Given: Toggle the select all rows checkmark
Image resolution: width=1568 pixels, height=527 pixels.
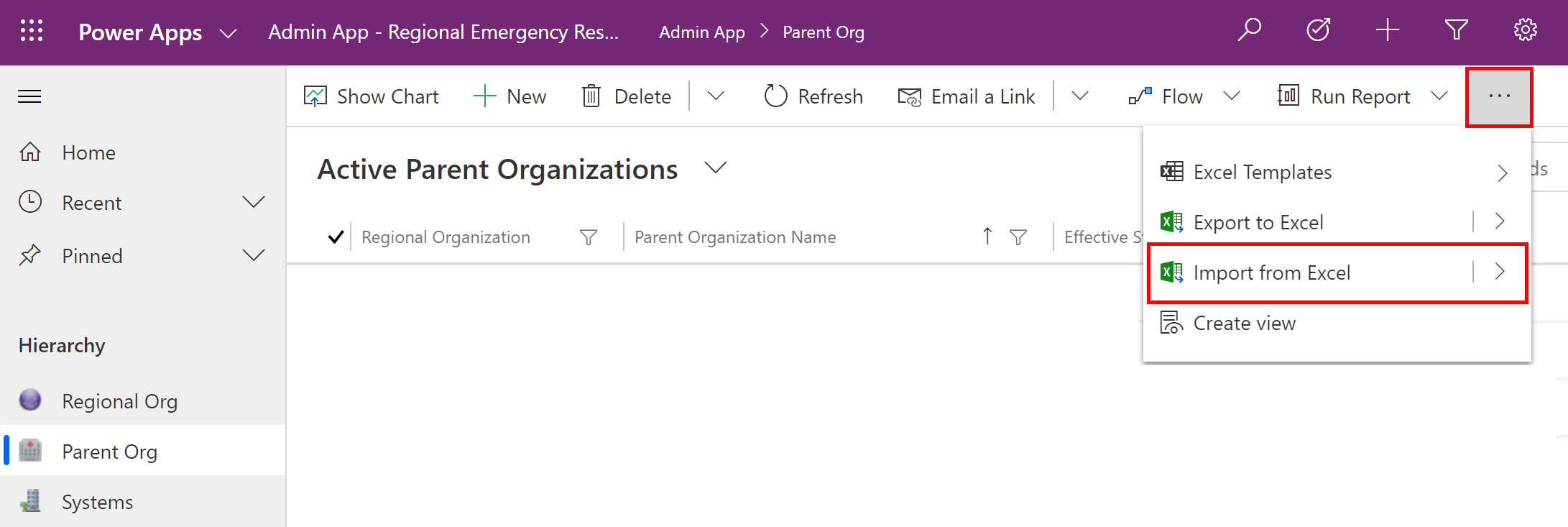Looking at the screenshot, I should (x=335, y=237).
